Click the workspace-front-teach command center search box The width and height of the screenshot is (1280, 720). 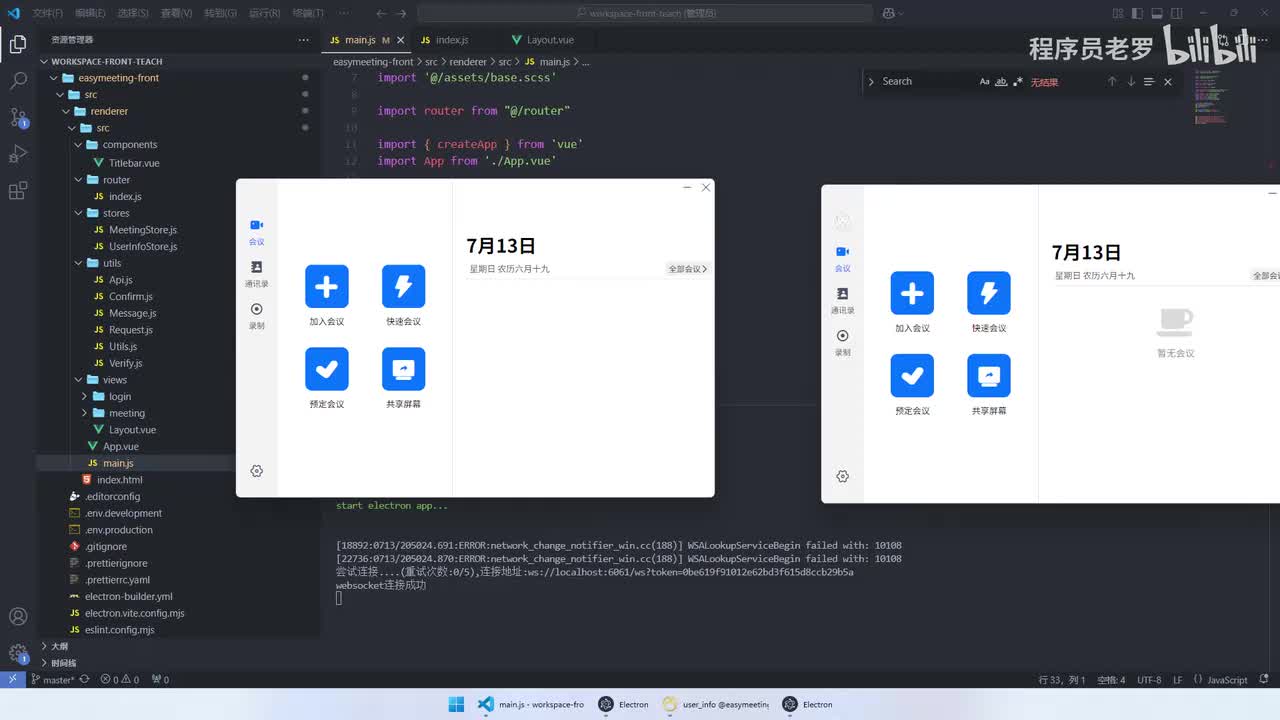coord(645,13)
